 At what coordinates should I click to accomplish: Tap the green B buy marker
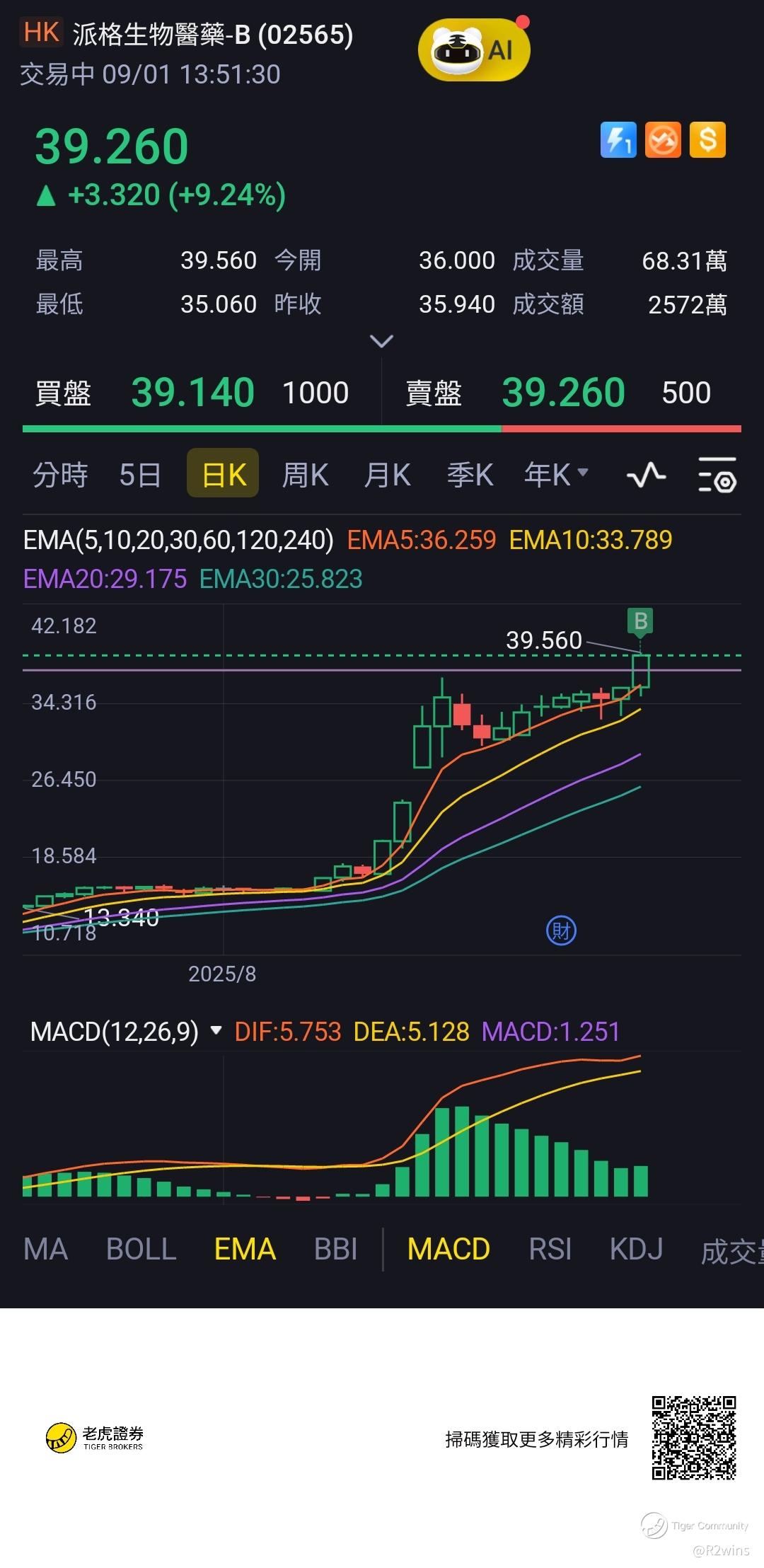[x=640, y=621]
